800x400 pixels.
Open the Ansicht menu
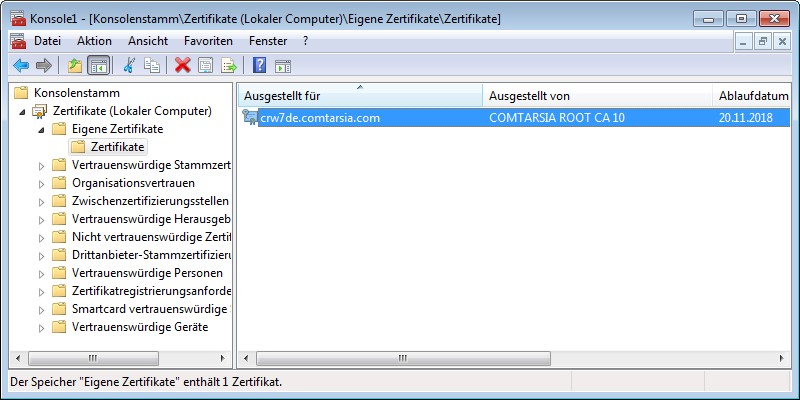click(x=148, y=41)
